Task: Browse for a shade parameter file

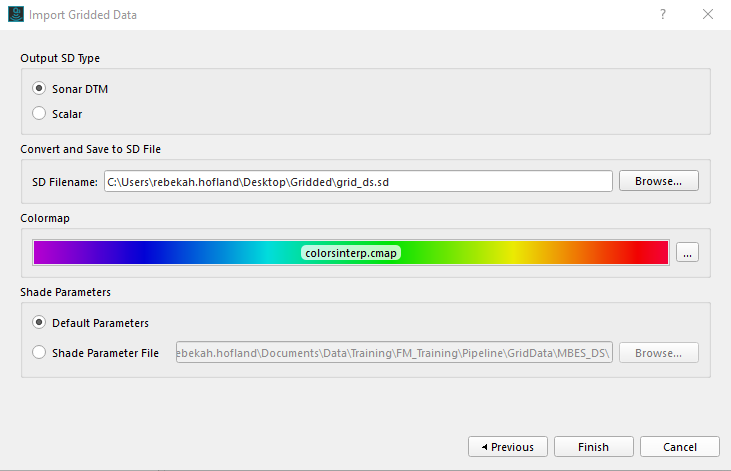Action: pos(658,353)
